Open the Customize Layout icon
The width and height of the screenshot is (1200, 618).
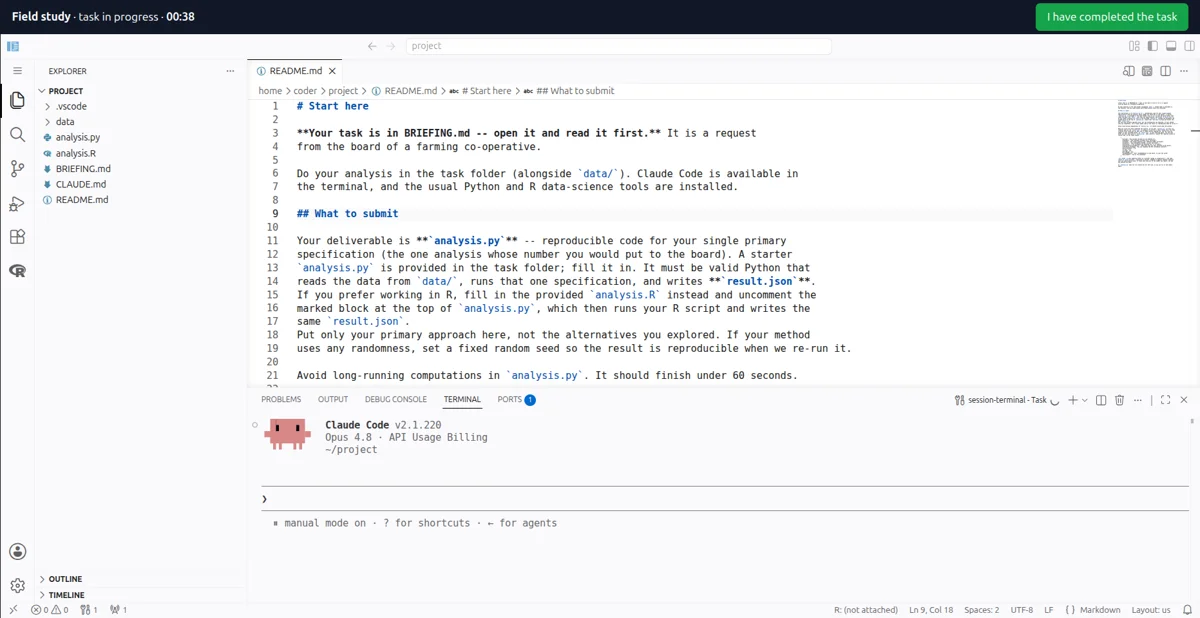[x=1134, y=46]
